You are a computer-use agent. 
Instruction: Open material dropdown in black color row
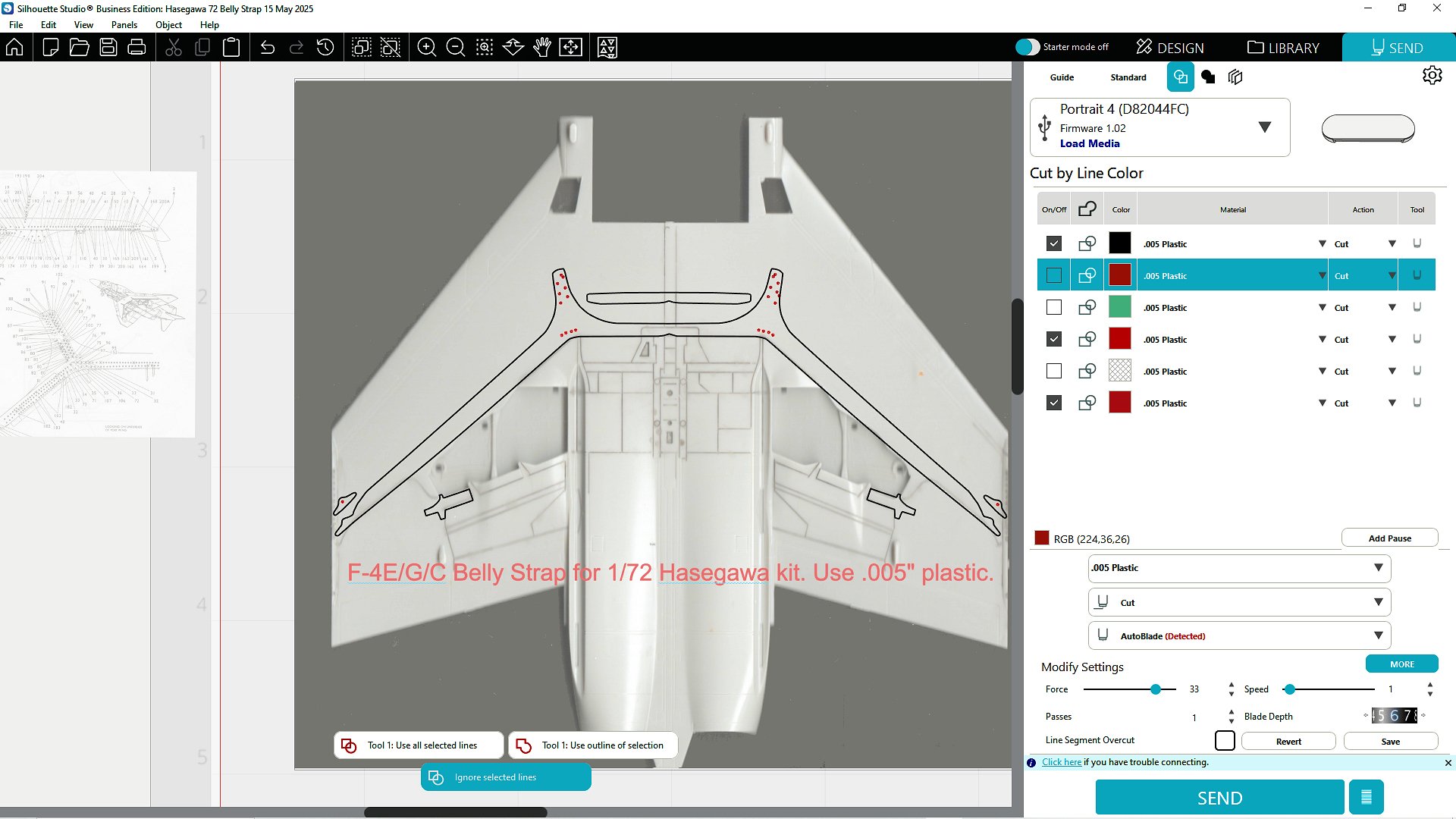[1322, 243]
